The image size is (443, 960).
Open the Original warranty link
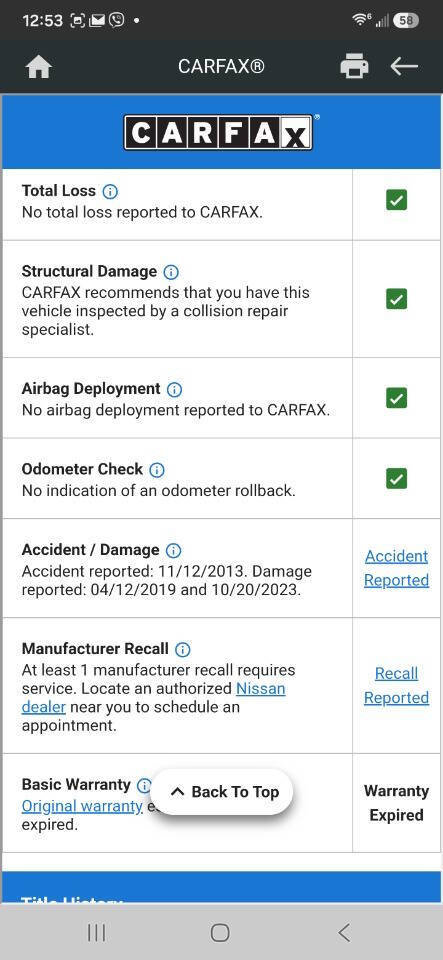(x=82, y=806)
